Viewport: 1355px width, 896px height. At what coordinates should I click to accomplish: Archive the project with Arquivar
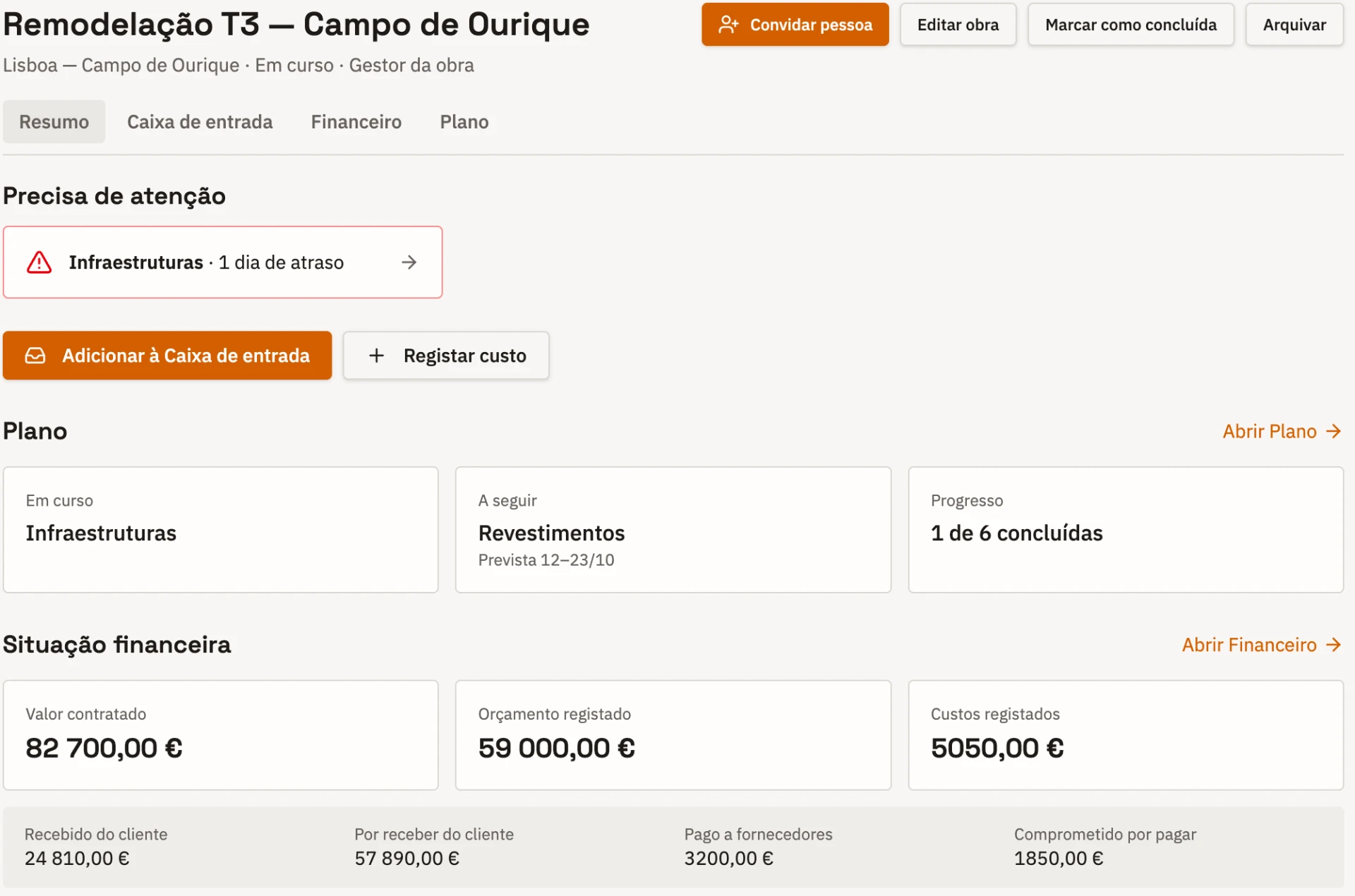[x=1295, y=25]
